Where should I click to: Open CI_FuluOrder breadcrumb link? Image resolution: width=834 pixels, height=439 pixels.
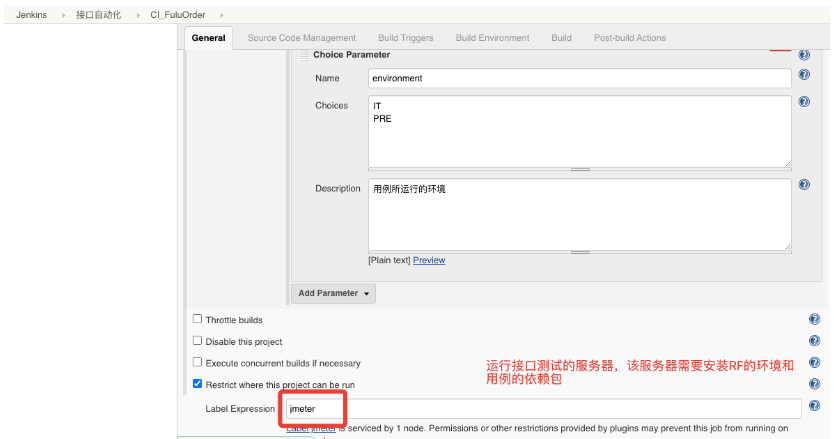[x=178, y=15]
